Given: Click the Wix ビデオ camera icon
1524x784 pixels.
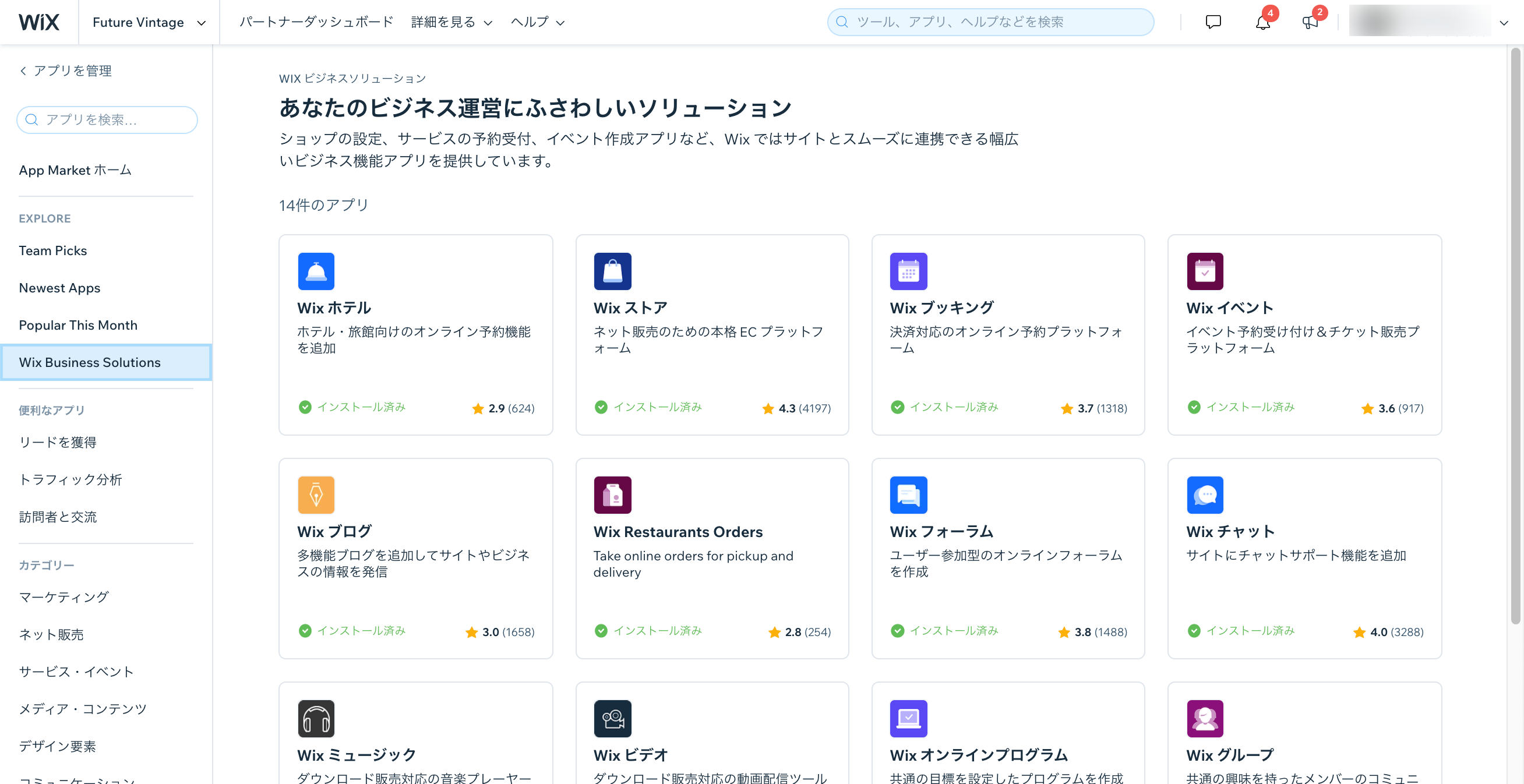Looking at the screenshot, I should point(613,718).
